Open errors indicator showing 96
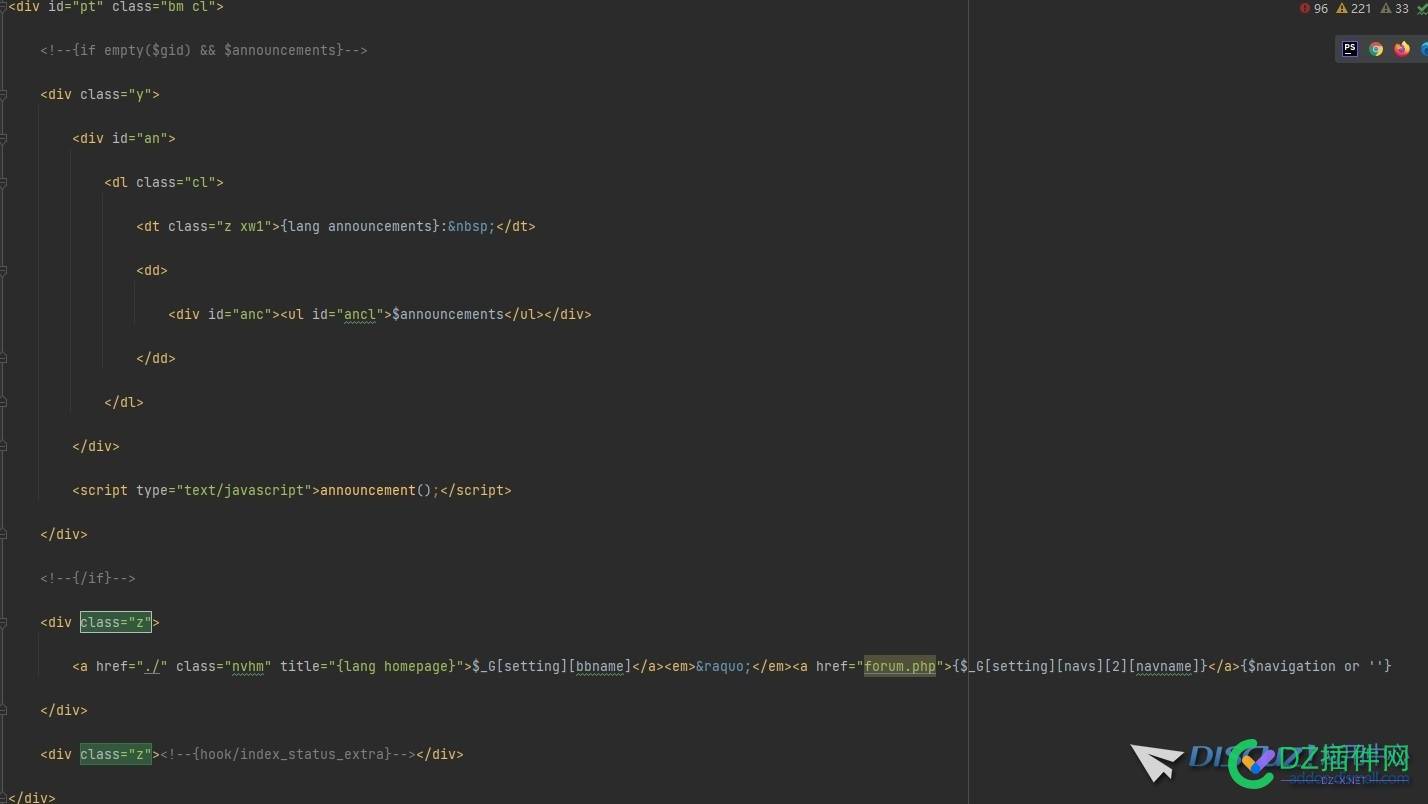This screenshot has width=1428, height=804. point(1314,8)
